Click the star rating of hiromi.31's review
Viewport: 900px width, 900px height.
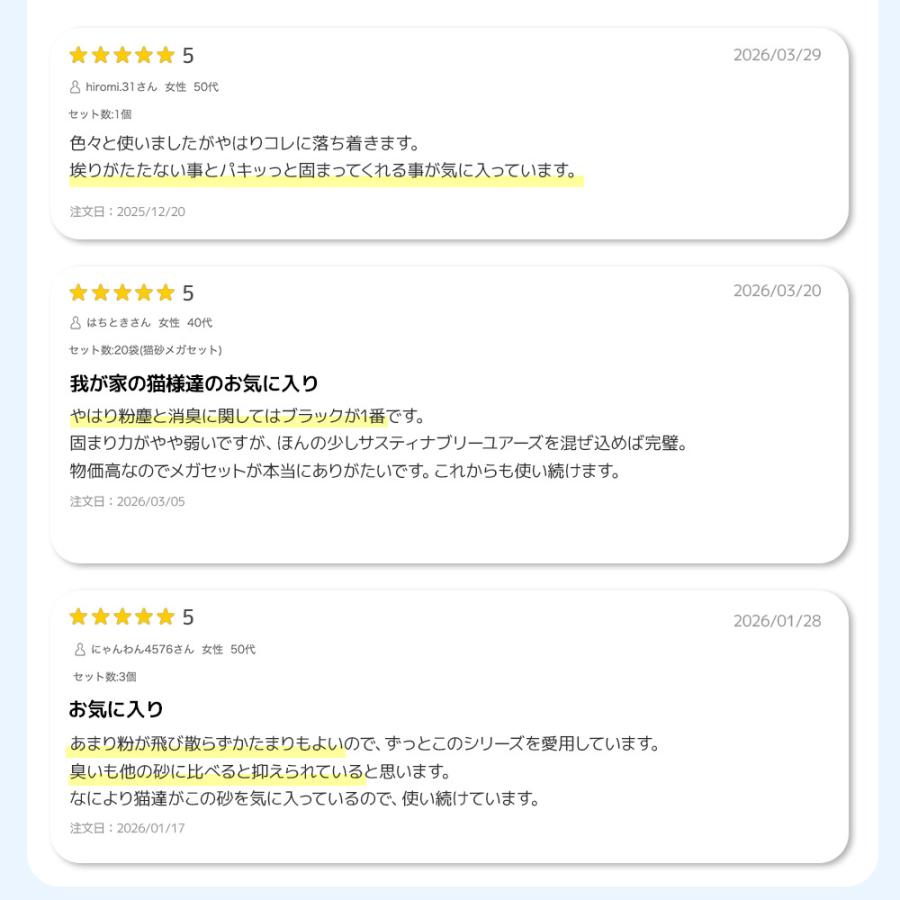pos(121,55)
